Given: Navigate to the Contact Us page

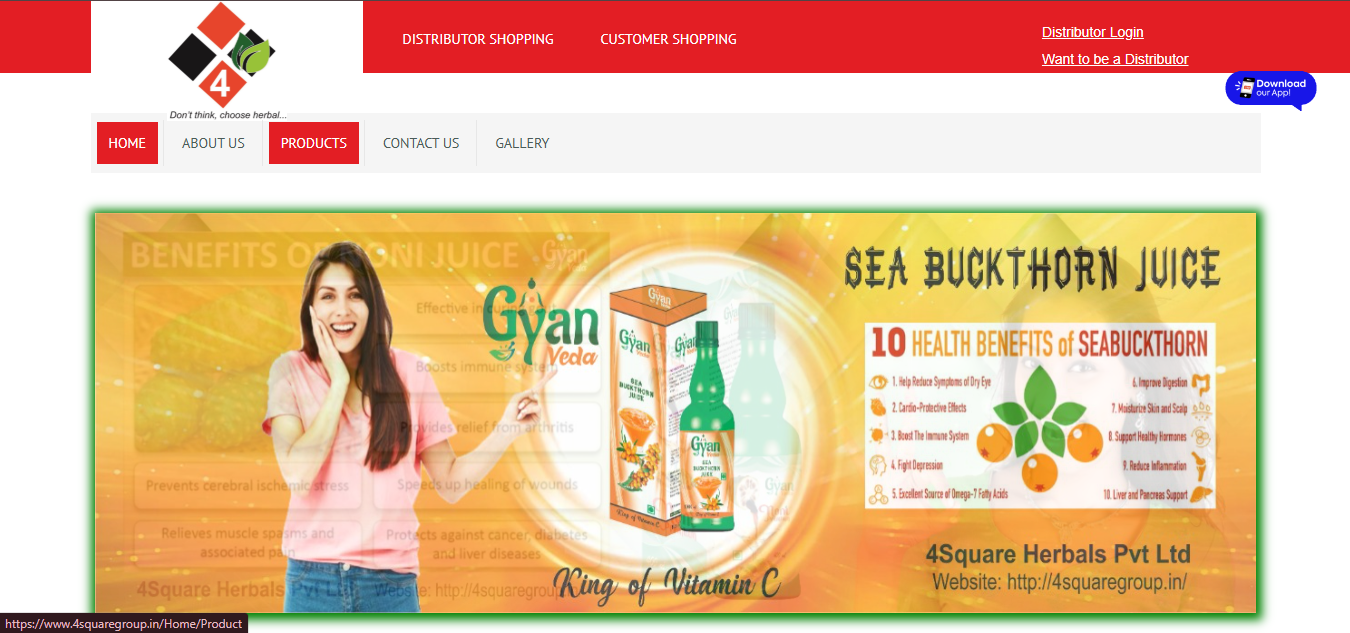Looking at the screenshot, I should pyautogui.click(x=421, y=143).
